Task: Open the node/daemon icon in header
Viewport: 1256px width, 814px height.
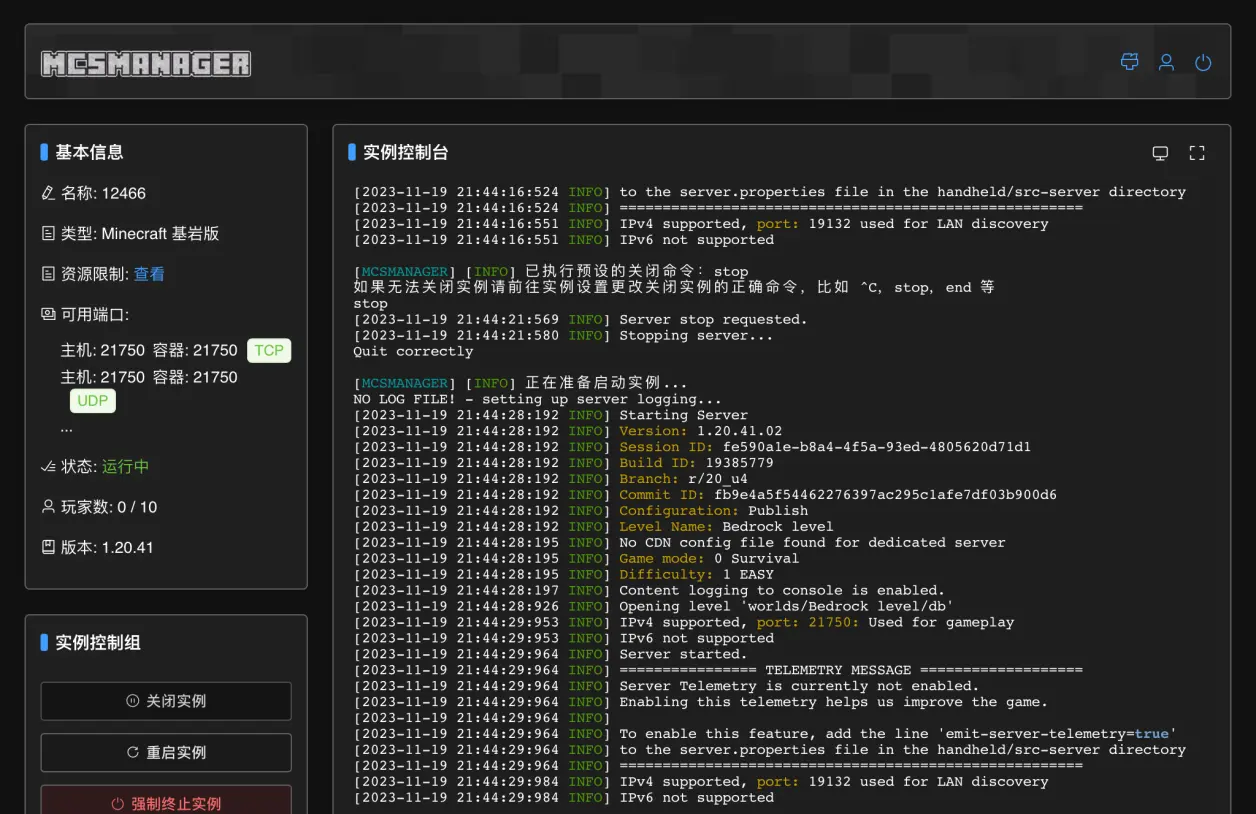Action: (x=1130, y=62)
